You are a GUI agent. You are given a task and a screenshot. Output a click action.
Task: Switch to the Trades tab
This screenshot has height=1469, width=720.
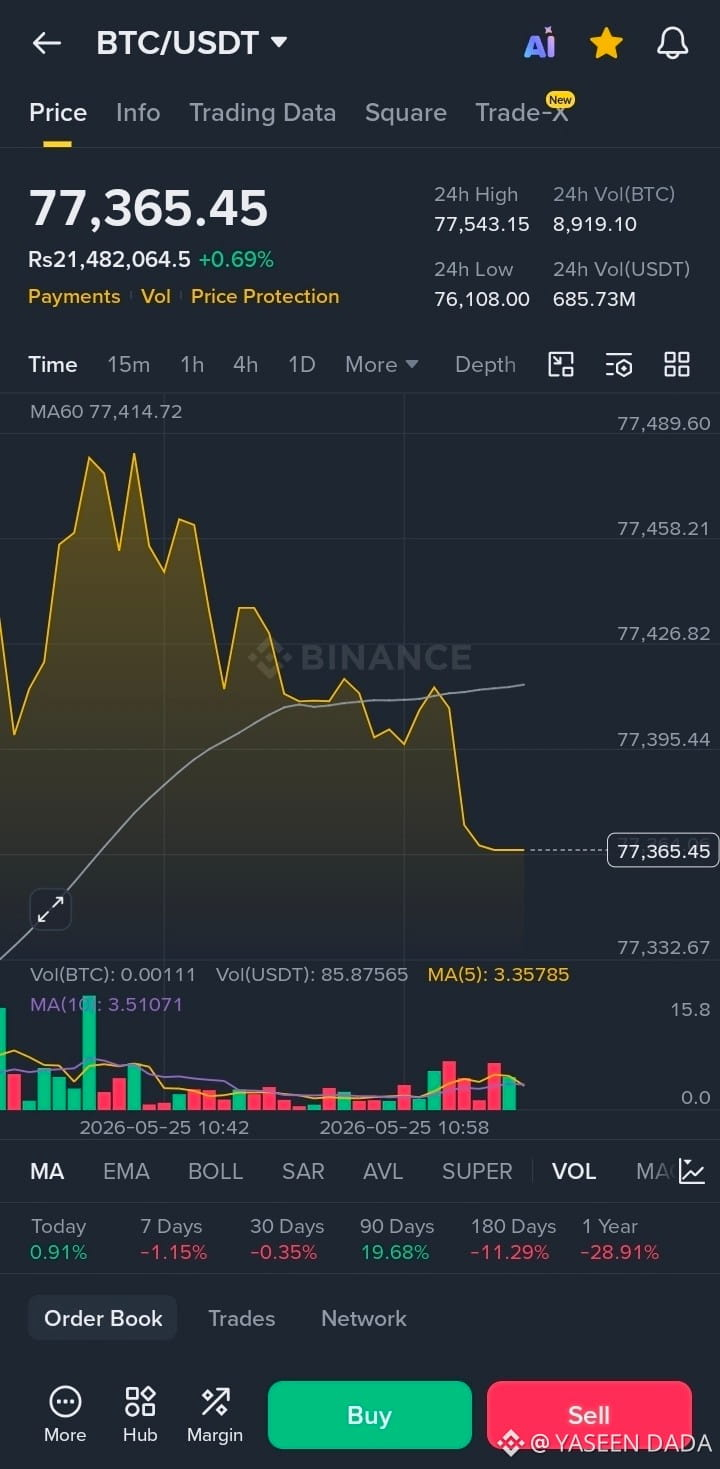(x=241, y=1318)
